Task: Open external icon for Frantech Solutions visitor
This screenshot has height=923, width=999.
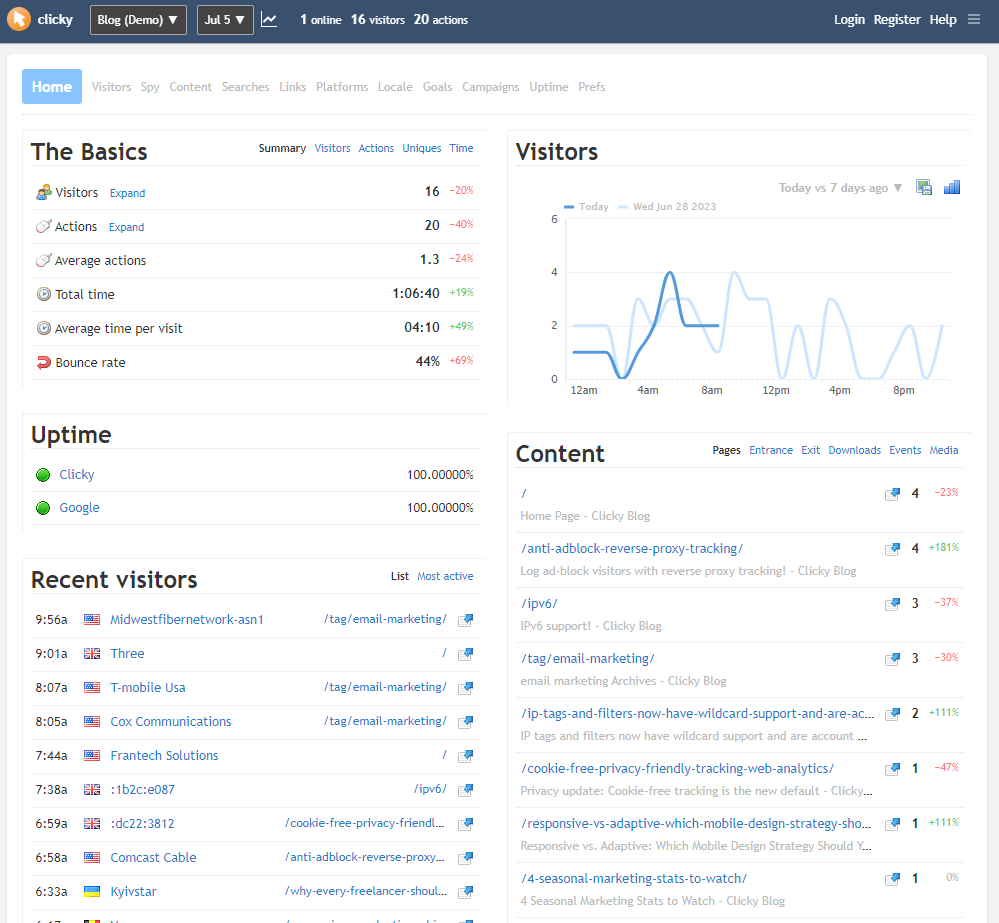Action: click(x=466, y=755)
